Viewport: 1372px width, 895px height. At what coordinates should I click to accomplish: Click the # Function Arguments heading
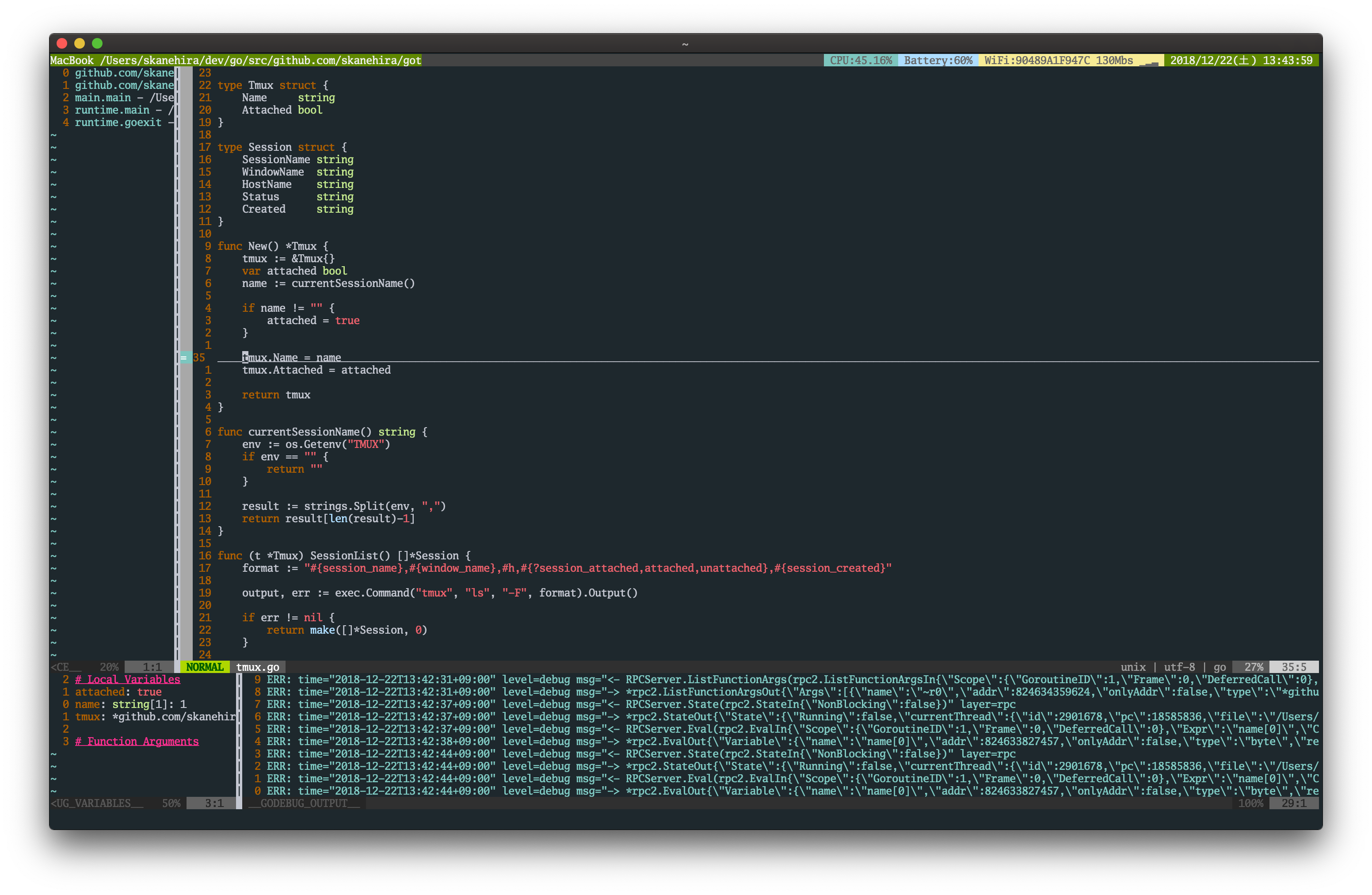coord(137,742)
